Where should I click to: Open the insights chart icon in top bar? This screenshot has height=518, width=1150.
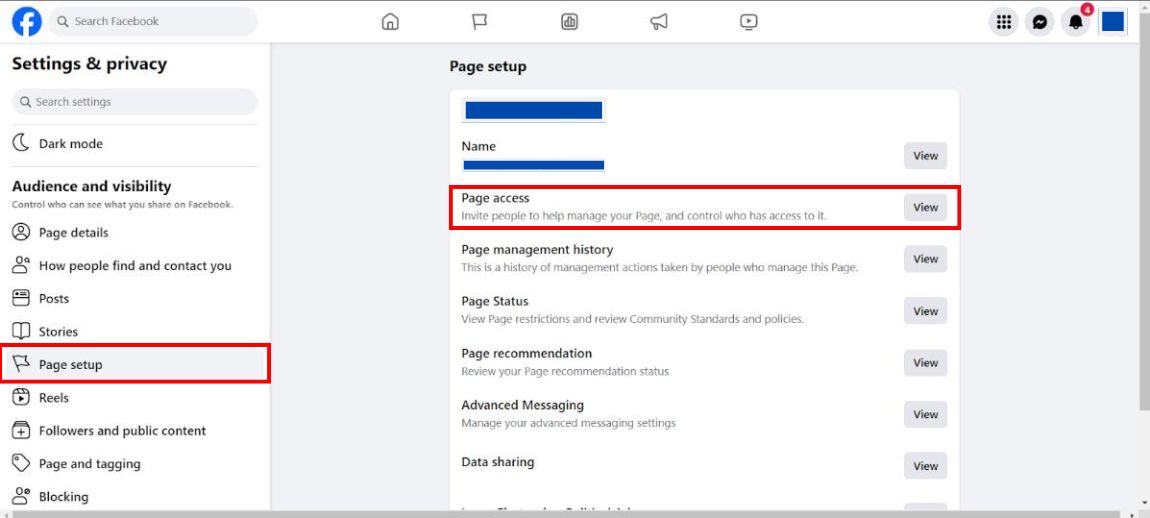(x=569, y=22)
